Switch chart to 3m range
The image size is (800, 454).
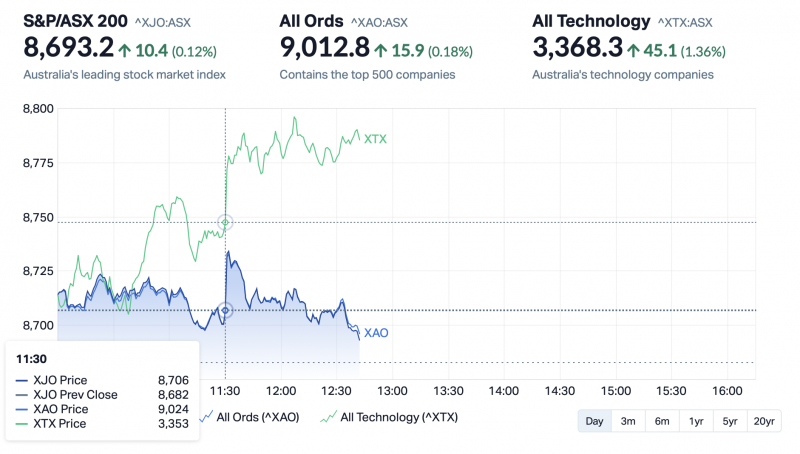(x=628, y=421)
